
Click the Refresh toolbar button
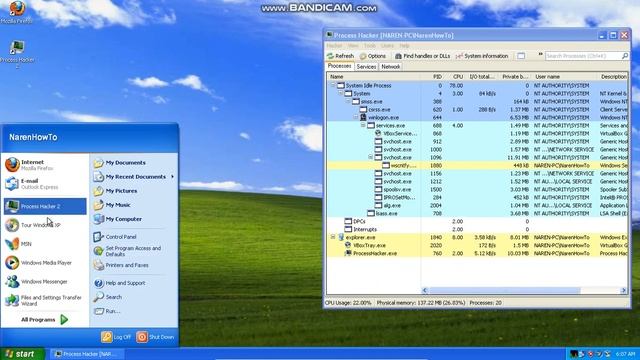[340, 56]
